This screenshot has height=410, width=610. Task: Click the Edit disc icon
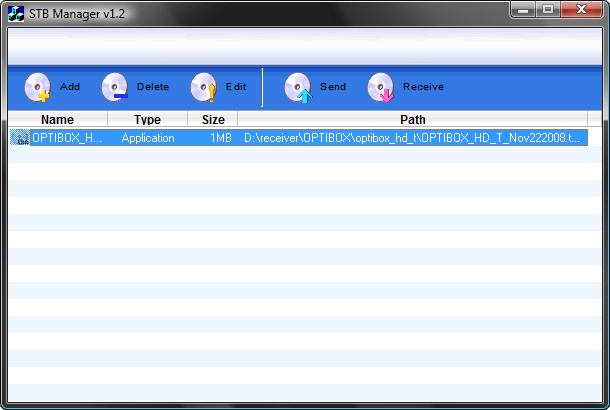[x=203, y=87]
